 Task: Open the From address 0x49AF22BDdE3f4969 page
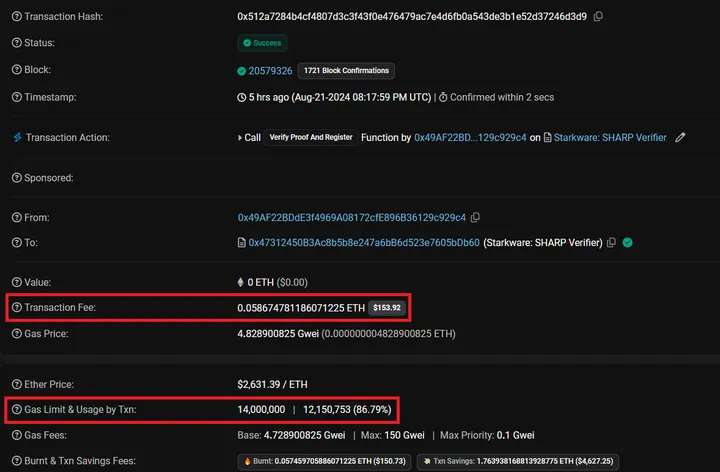(x=351, y=217)
